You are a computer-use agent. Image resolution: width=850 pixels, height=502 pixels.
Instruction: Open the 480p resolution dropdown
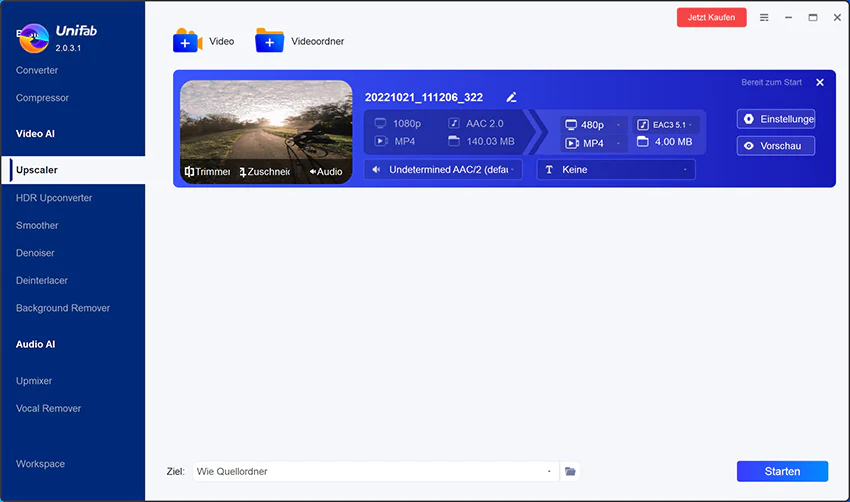coord(594,125)
